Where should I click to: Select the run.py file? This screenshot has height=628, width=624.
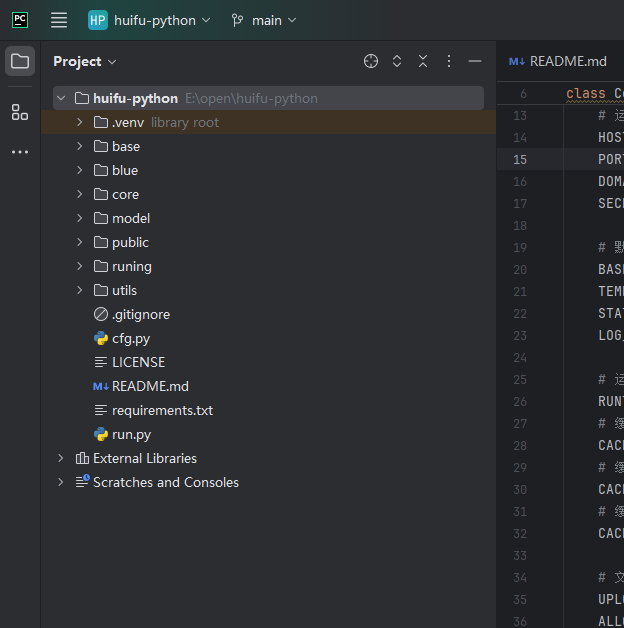point(131,435)
